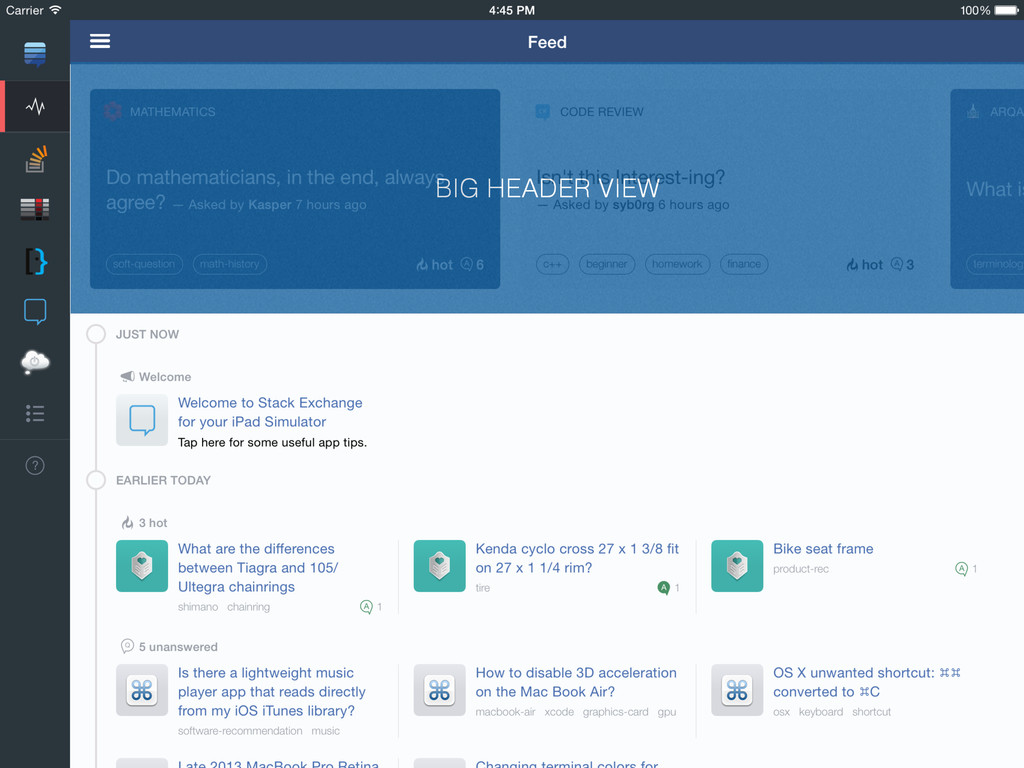1024x768 pixels.
Task: Tap the soft-question tag
Action: 144,264
